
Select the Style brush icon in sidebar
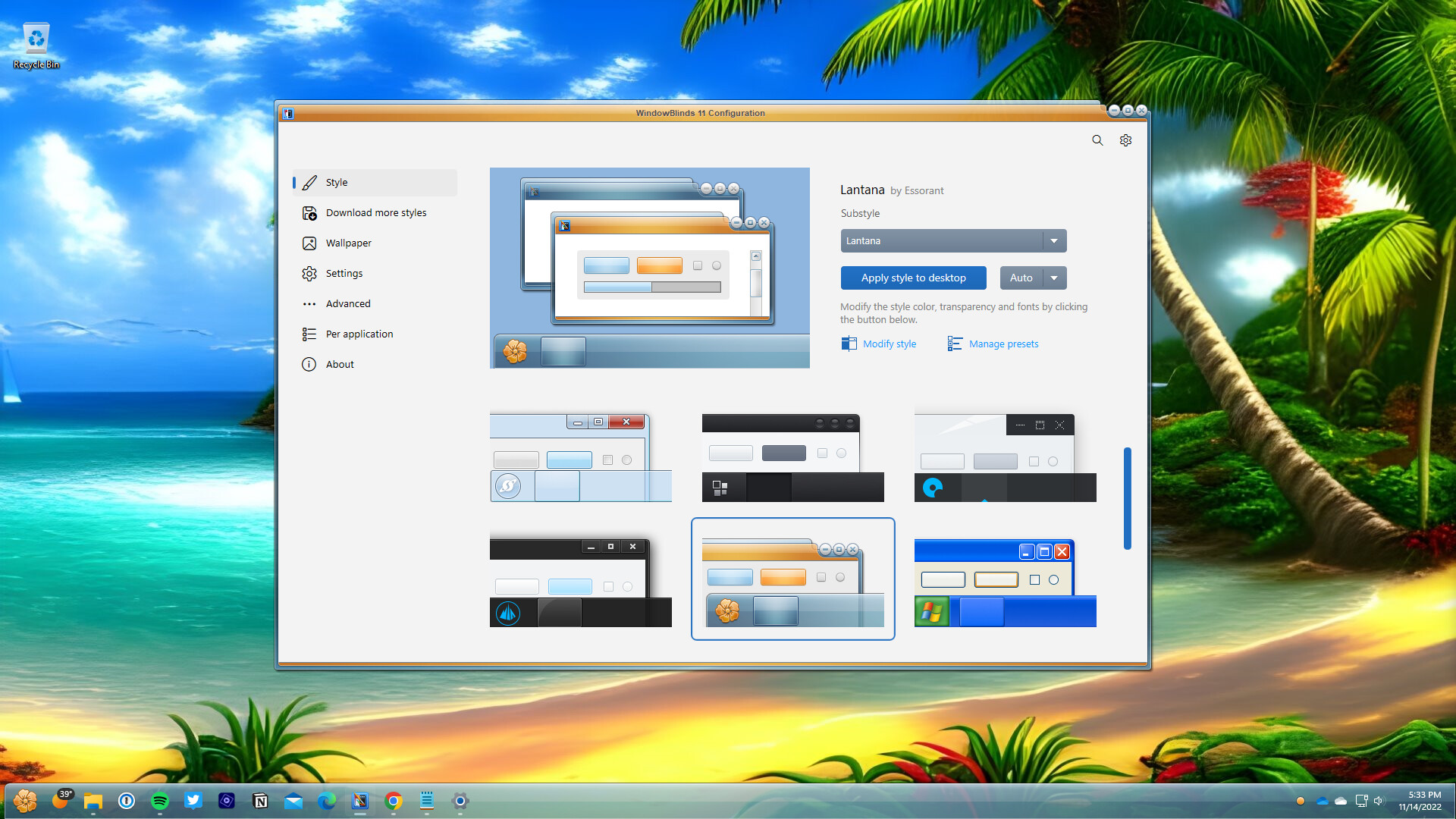[x=309, y=182]
